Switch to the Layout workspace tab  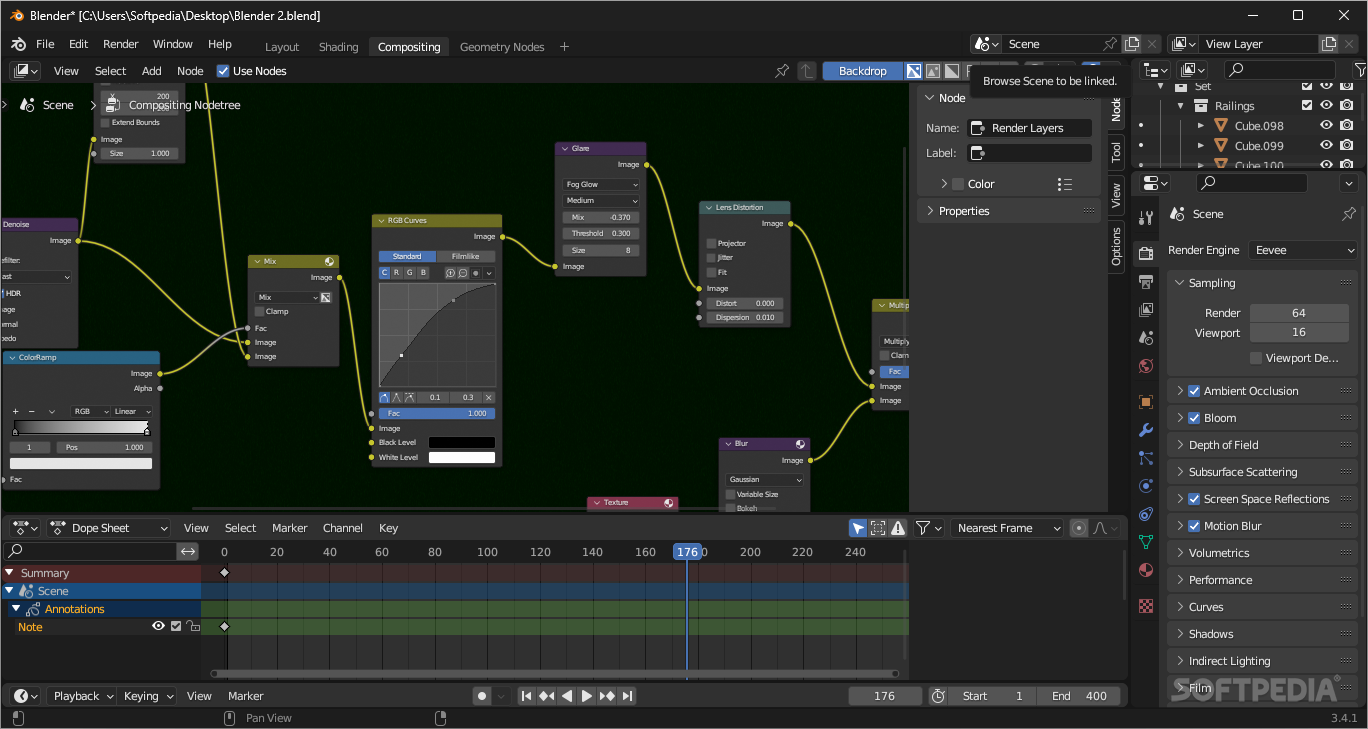point(281,47)
